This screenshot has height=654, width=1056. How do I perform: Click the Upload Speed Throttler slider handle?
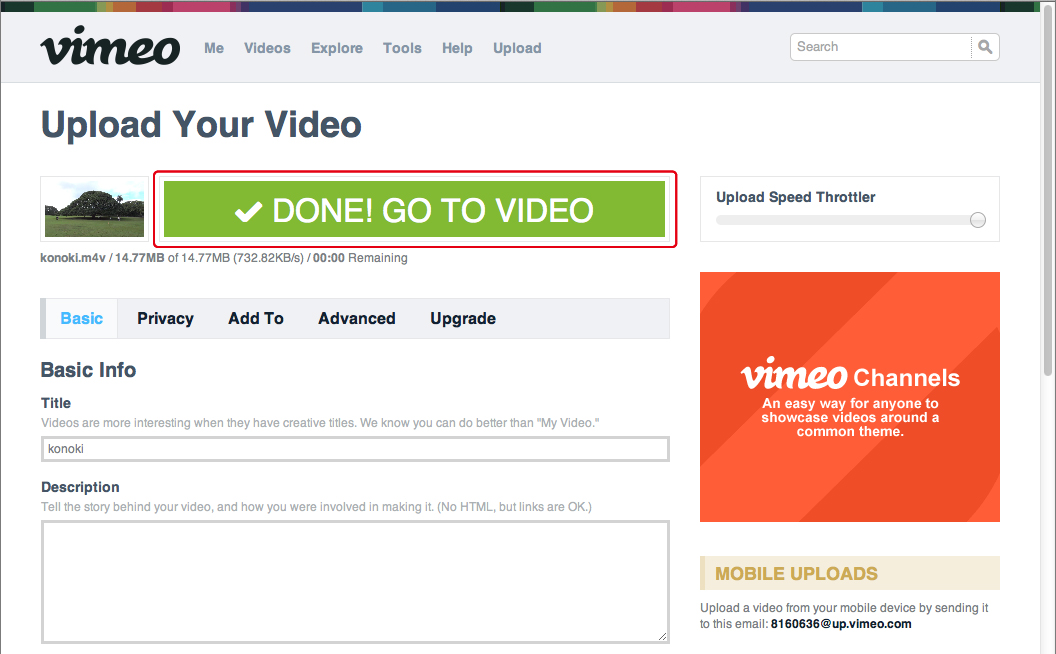pos(978,220)
